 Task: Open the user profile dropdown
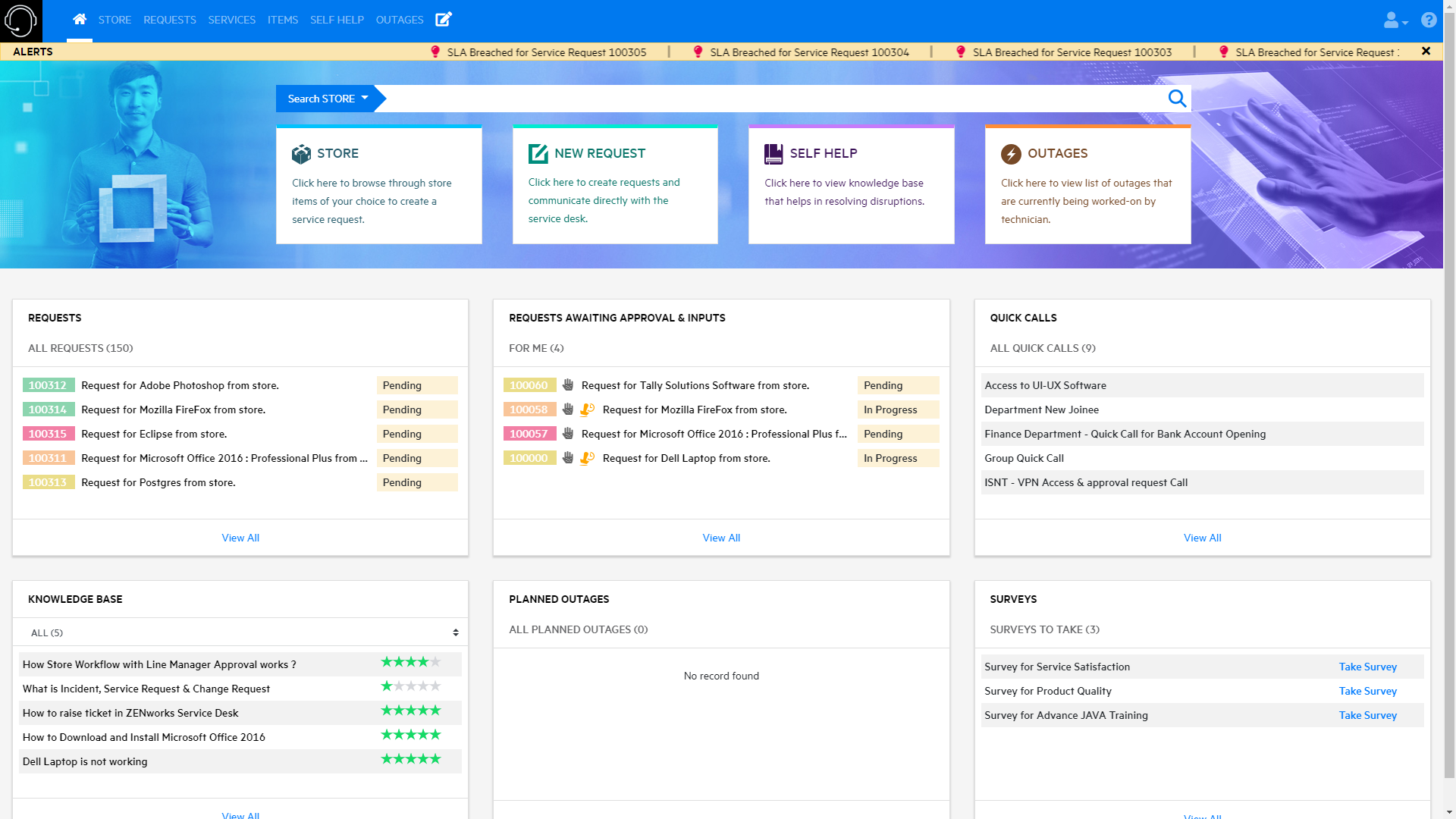tap(1395, 20)
